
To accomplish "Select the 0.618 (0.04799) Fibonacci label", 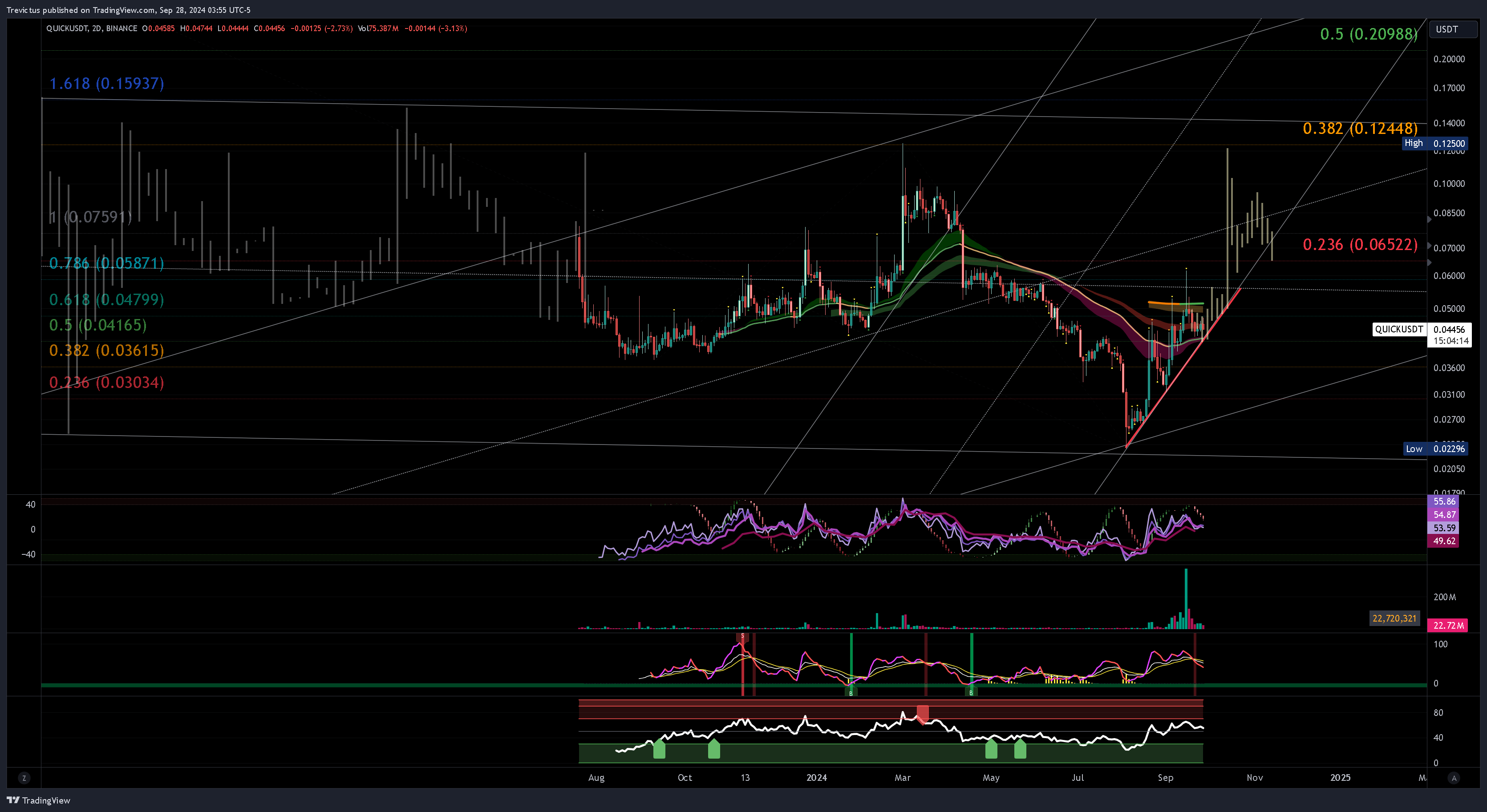I will click(x=107, y=299).
